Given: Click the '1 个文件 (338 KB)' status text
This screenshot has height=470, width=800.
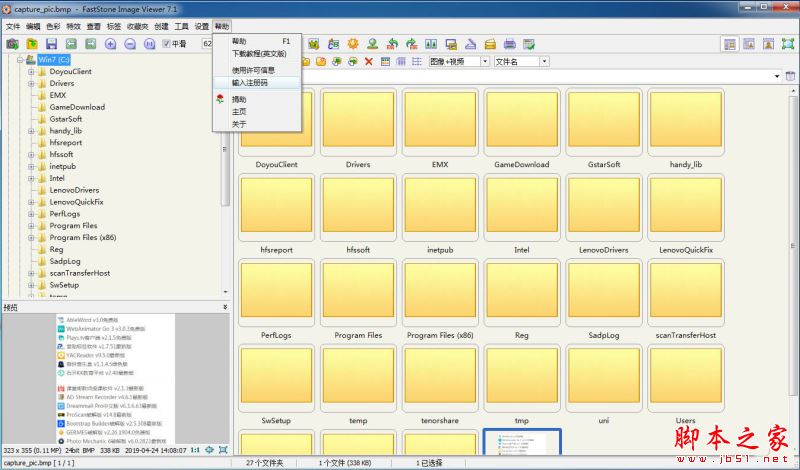Looking at the screenshot, I should click(x=345, y=463).
